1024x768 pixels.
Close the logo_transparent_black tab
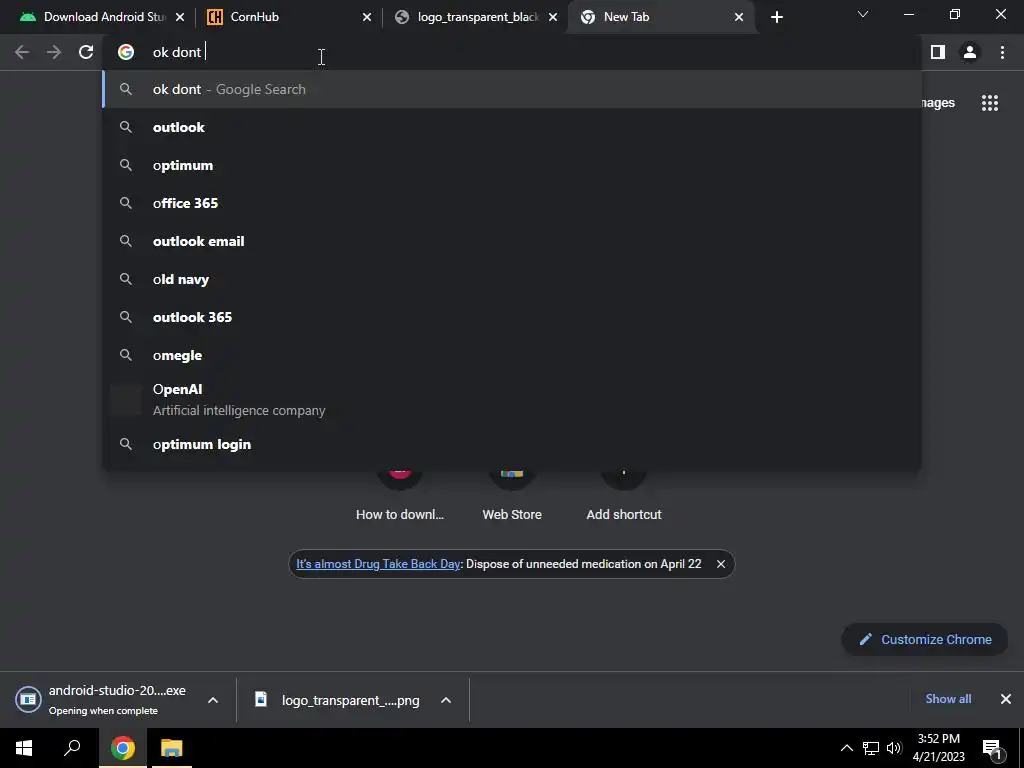tap(552, 17)
